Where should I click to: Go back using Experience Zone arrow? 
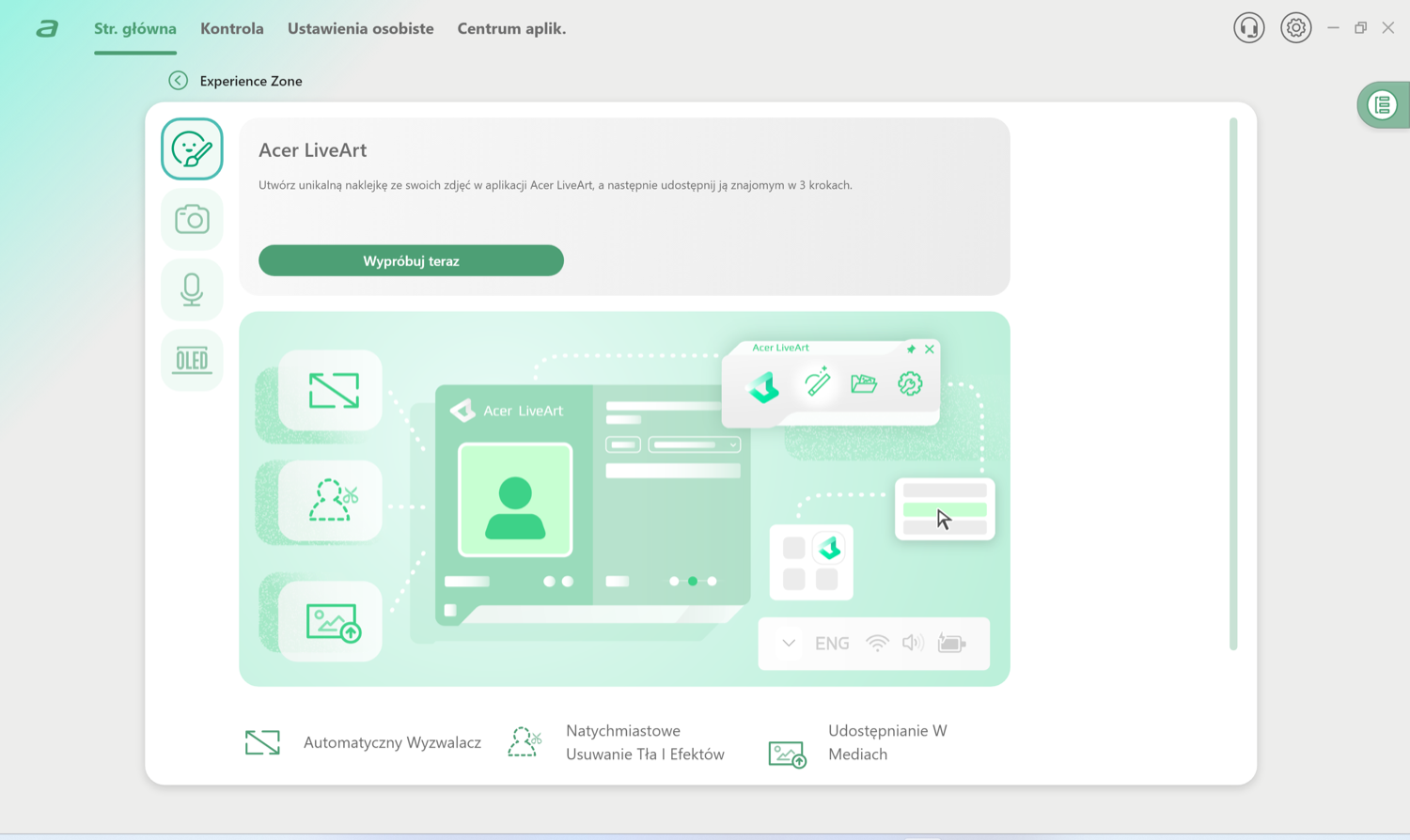click(x=178, y=81)
